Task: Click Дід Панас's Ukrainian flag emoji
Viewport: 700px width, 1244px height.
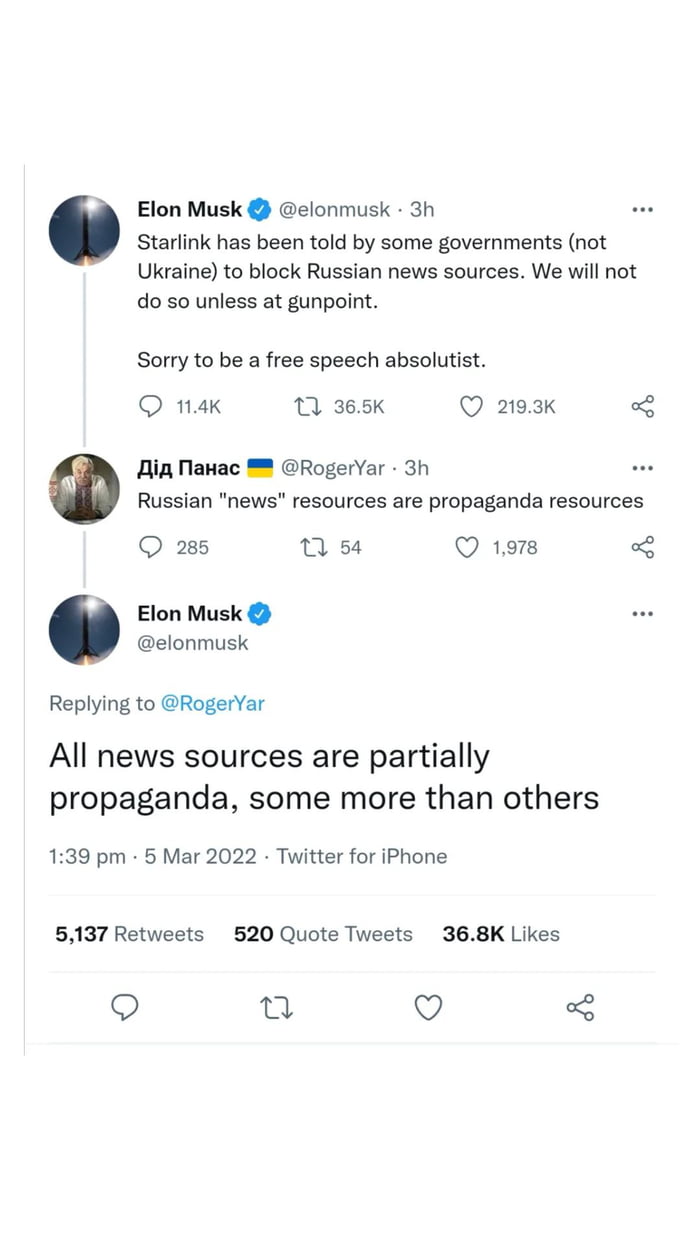Action: point(262,467)
